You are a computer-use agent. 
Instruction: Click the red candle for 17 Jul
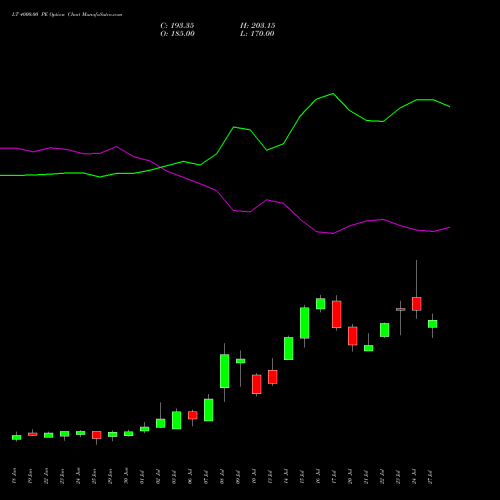click(x=337, y=314)
